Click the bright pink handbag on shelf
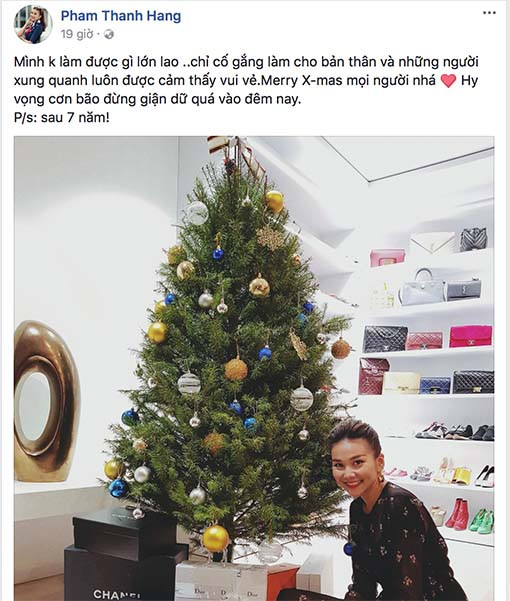This screenshot has width=510, height=601. point(471,336)
